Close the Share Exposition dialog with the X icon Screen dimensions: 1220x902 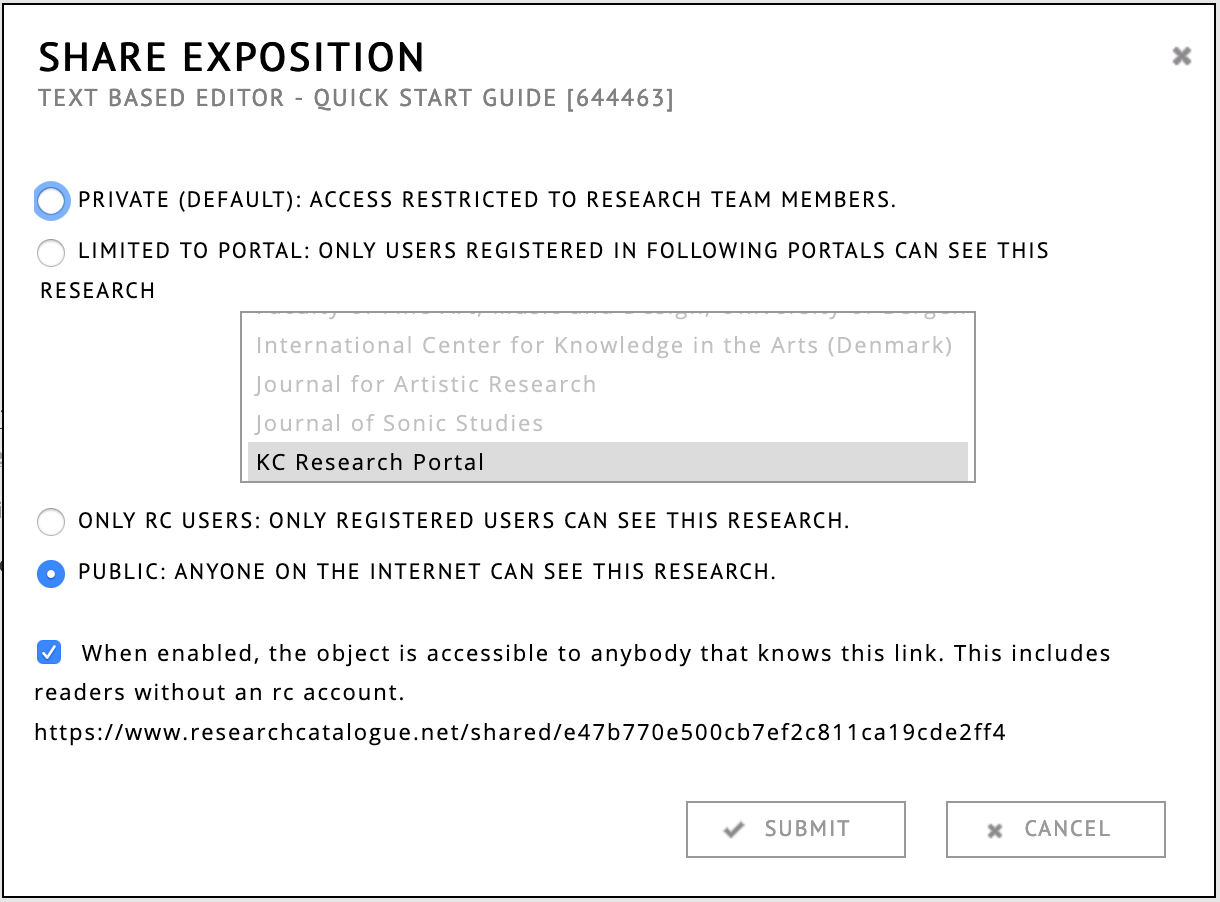click(x=1181, y=56)
